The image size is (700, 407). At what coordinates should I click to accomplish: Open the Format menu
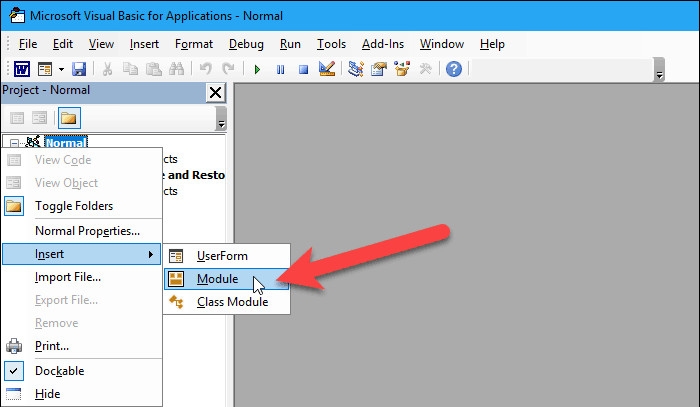pos(194,44)
